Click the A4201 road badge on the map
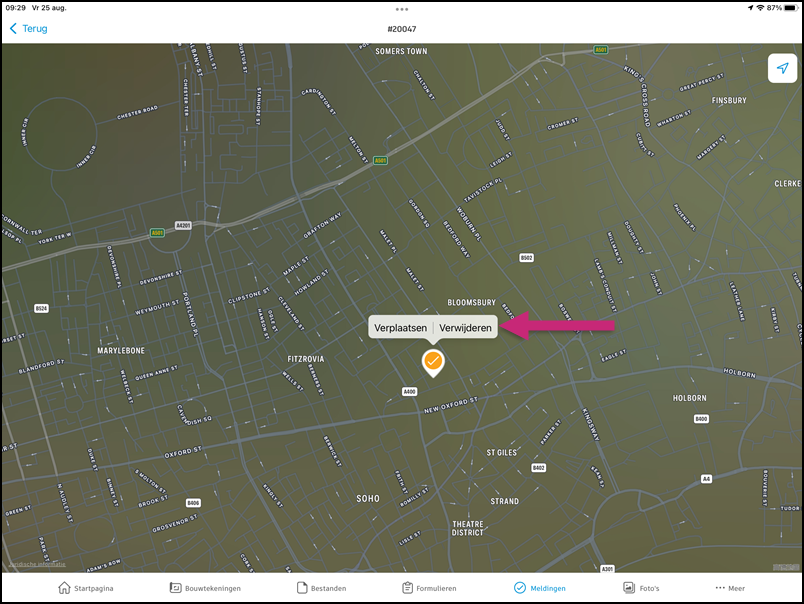 coord(183,225)
